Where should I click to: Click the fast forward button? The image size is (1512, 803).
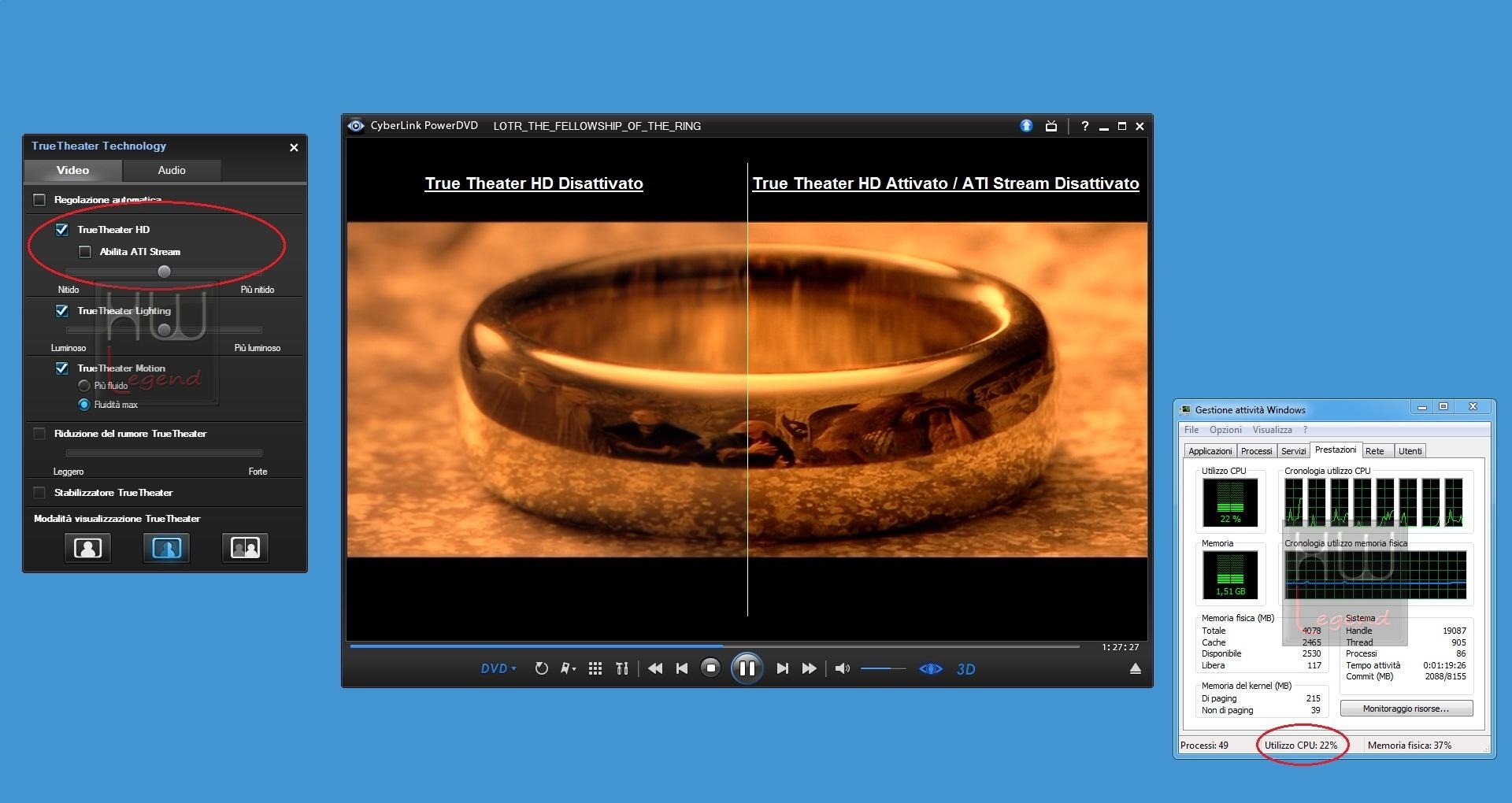[809, 668]
